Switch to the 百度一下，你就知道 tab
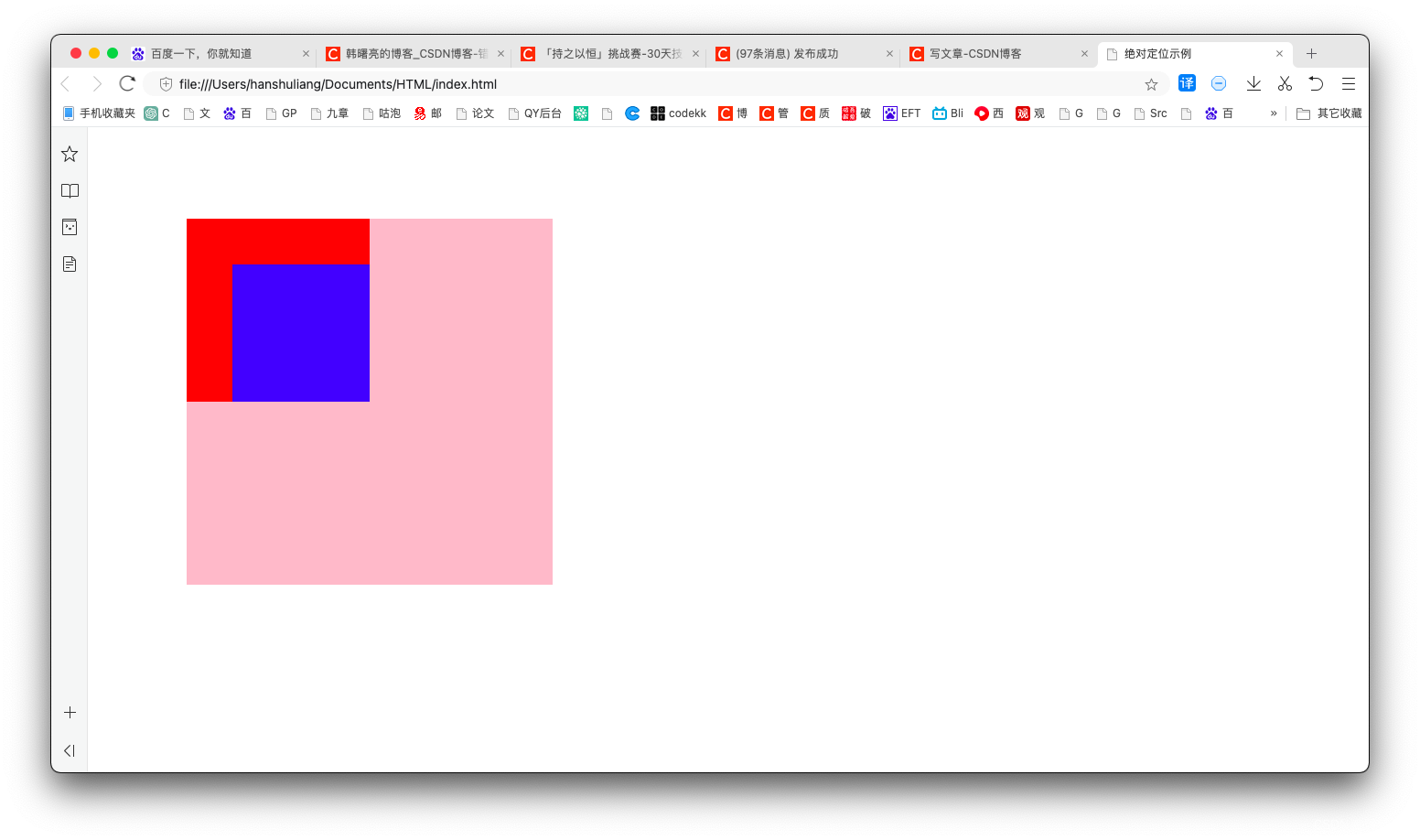The height and width of the screenshot is (840, 1420). 220,54
